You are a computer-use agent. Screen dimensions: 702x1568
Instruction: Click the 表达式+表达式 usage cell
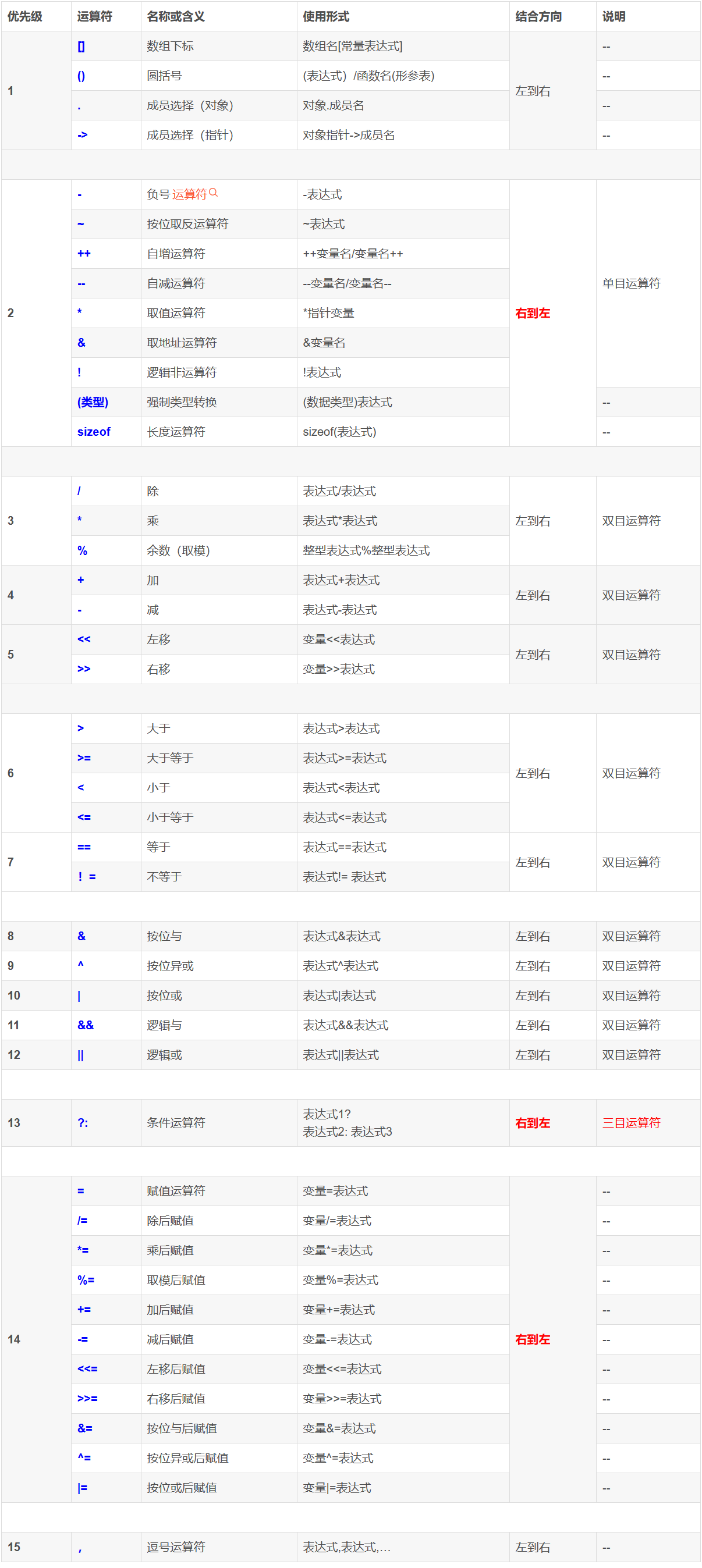click(403, 580)
